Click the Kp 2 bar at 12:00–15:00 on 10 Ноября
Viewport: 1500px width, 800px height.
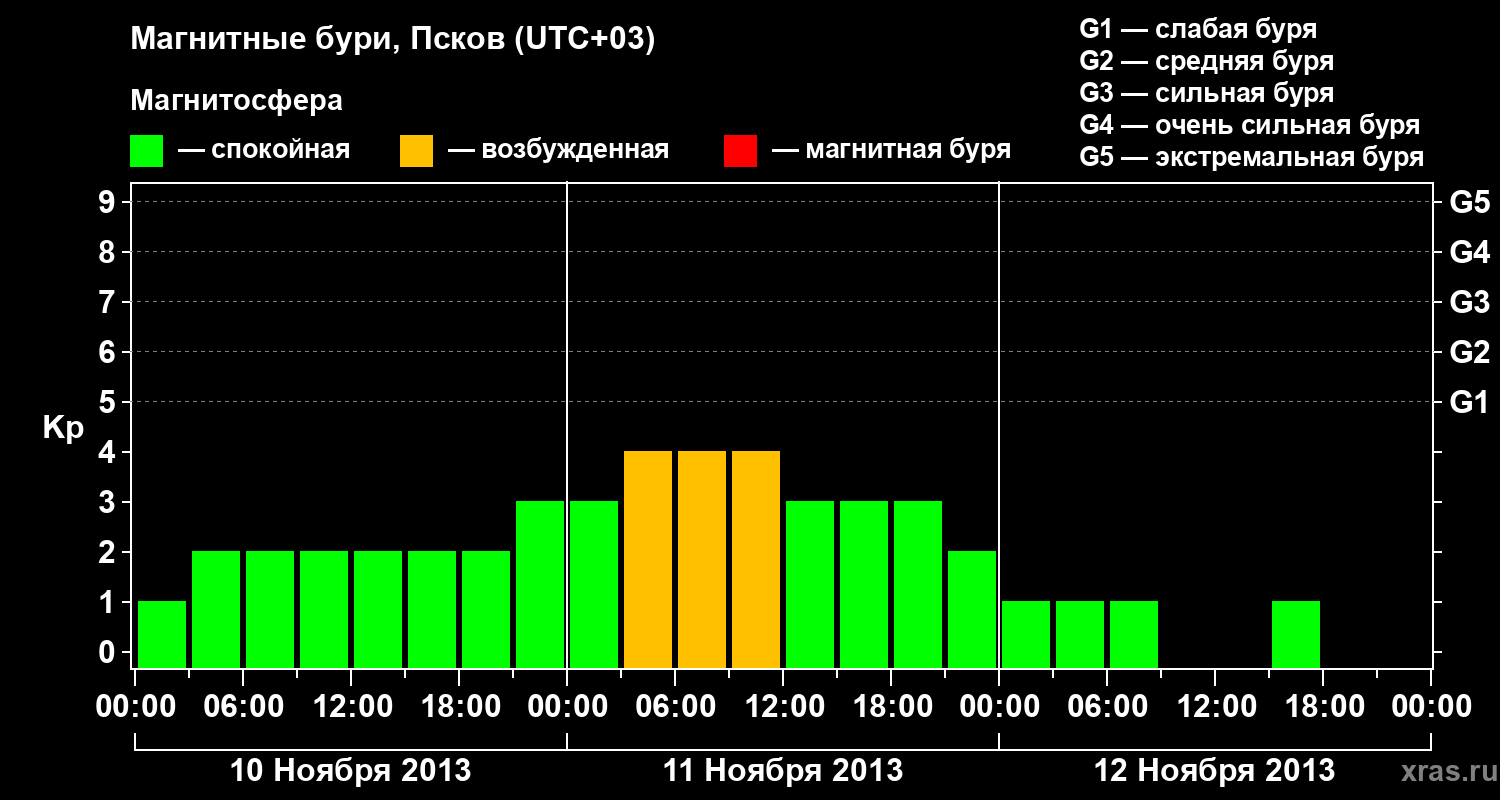point(378,609)
